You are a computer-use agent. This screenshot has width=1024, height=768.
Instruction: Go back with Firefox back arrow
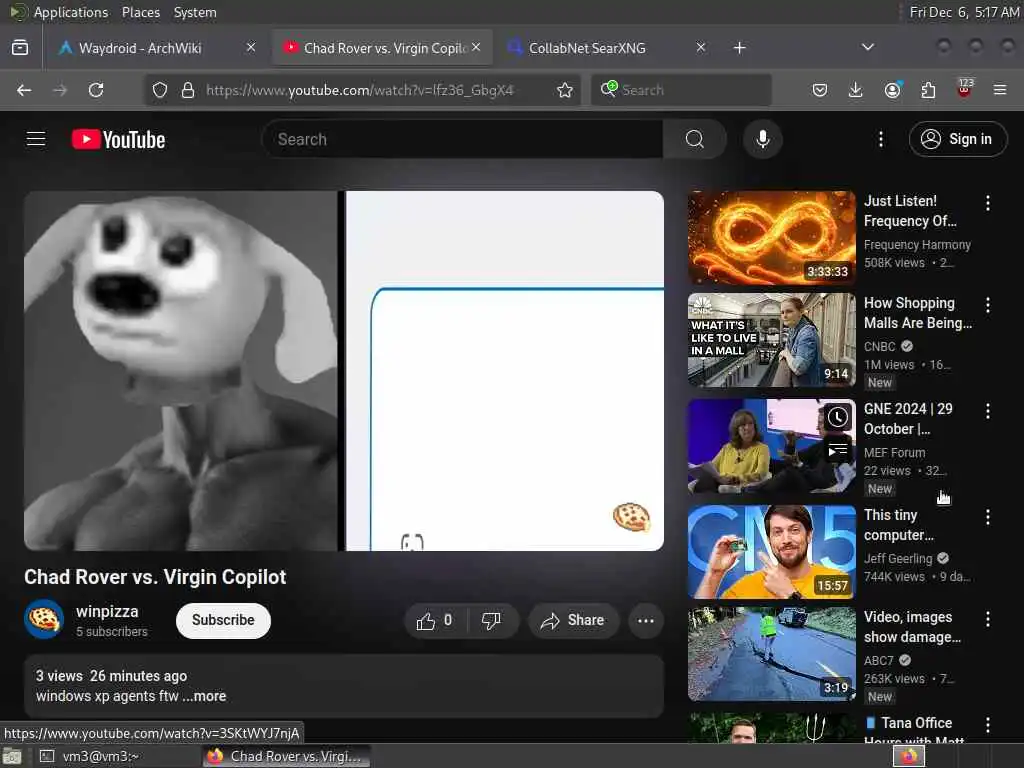24,90
